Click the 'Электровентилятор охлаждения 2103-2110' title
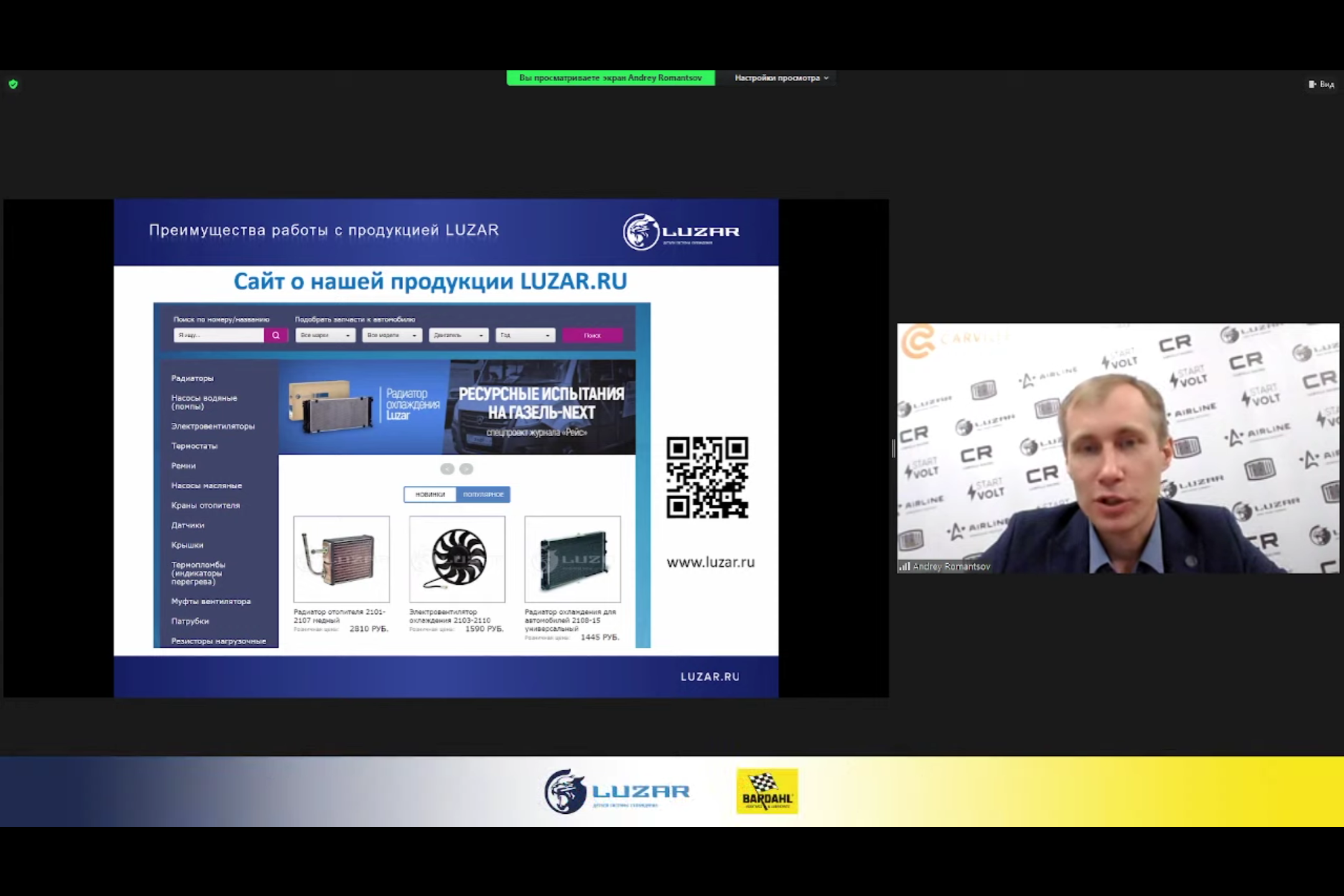 [x=450, y=616]
